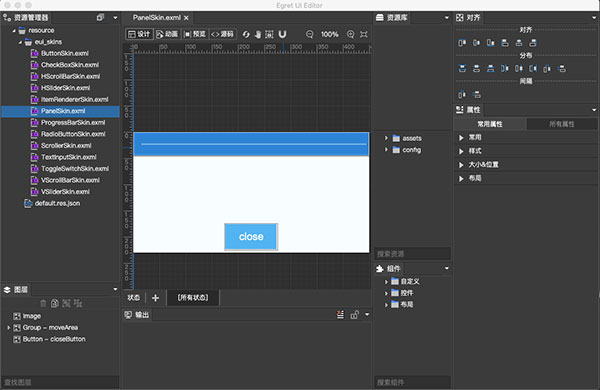Open ButtonSkin.exml in the file tree
This screenshot has width=600, height=390.
[65, 54]
